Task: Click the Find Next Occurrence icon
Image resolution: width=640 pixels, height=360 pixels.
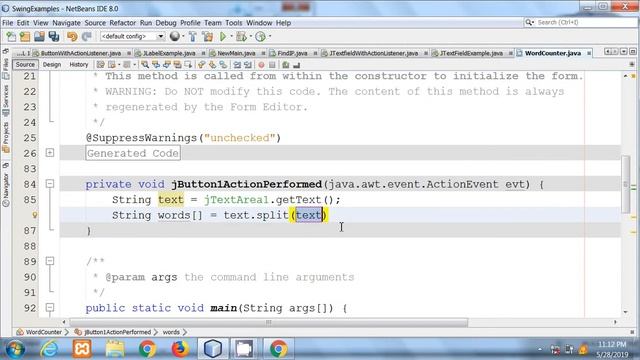Action: click(167, 64)
